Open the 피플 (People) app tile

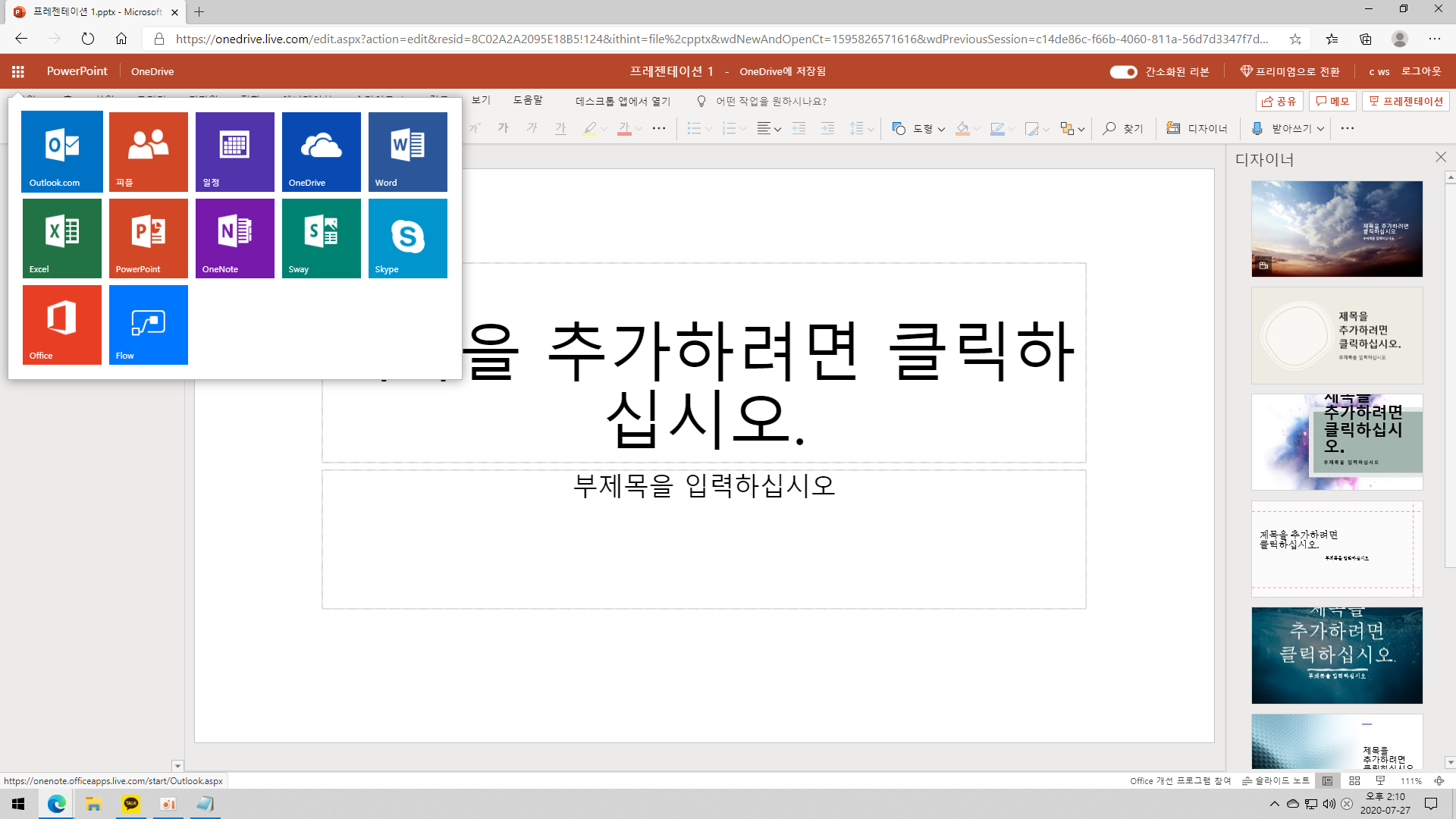click(x=149, y=152)
